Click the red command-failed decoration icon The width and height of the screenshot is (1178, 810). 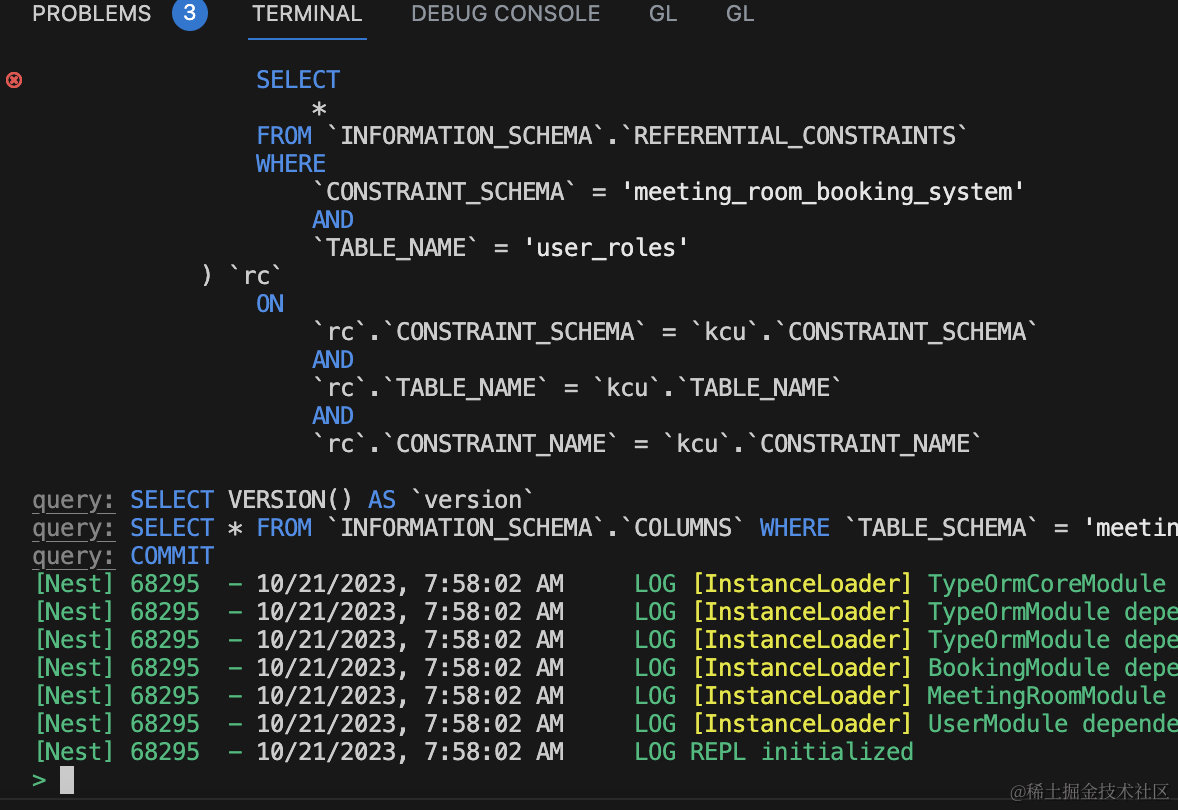14,80
